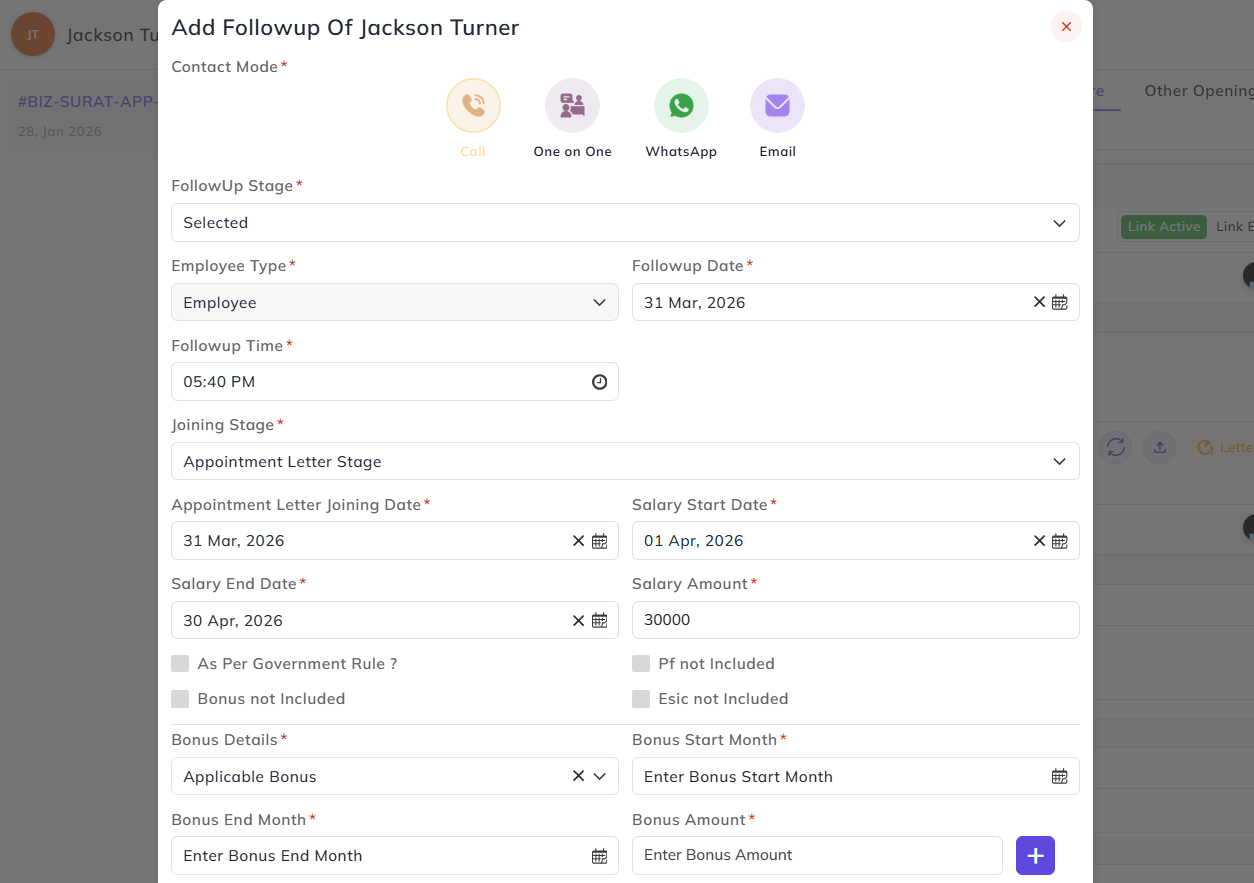The height and width of the screenshot is (883, 1254).
Task: Open the FollowUp Stage dropdown
Action: (x=625, y=223)
